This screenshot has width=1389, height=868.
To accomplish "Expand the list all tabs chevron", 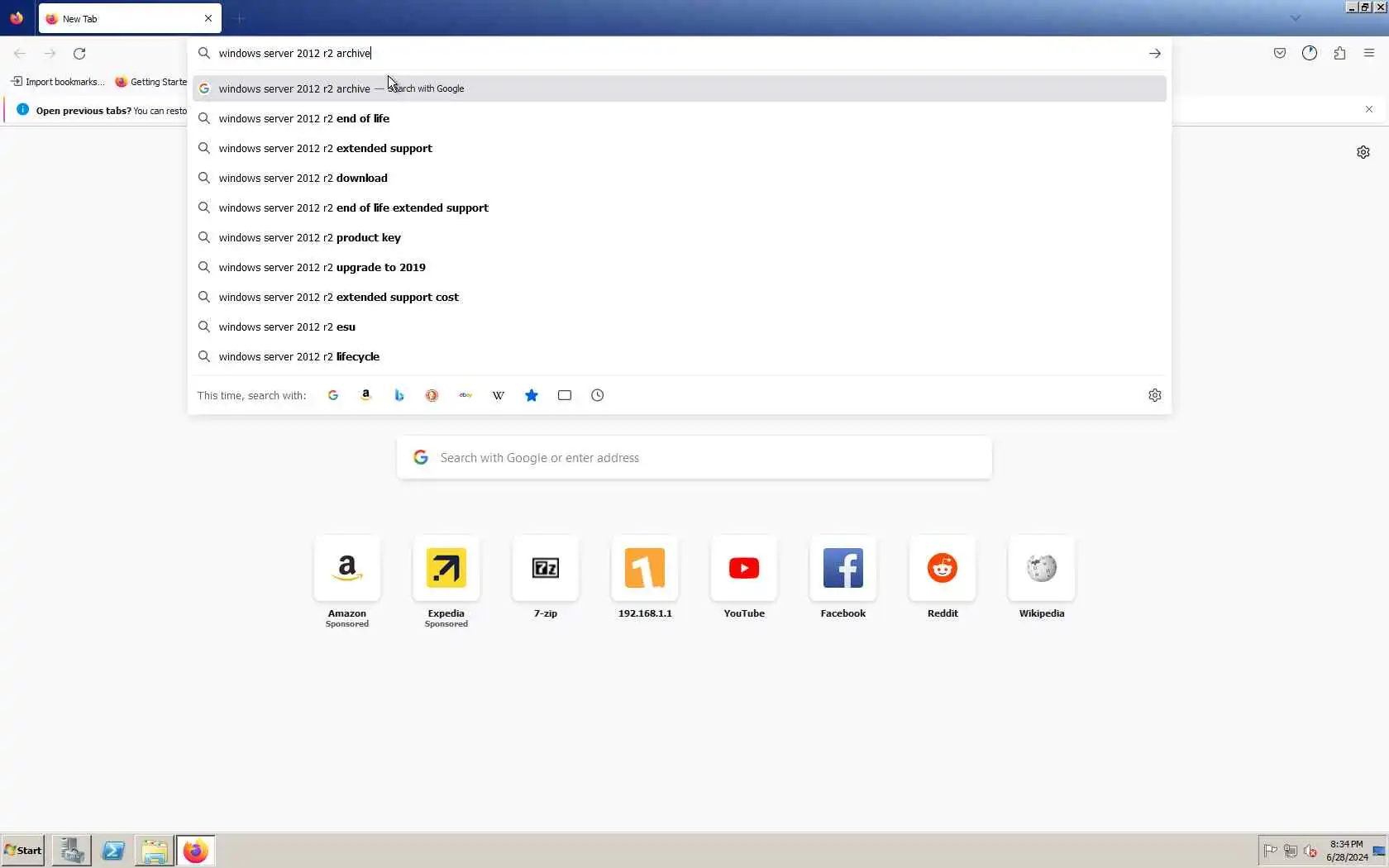I will 1296,18.
